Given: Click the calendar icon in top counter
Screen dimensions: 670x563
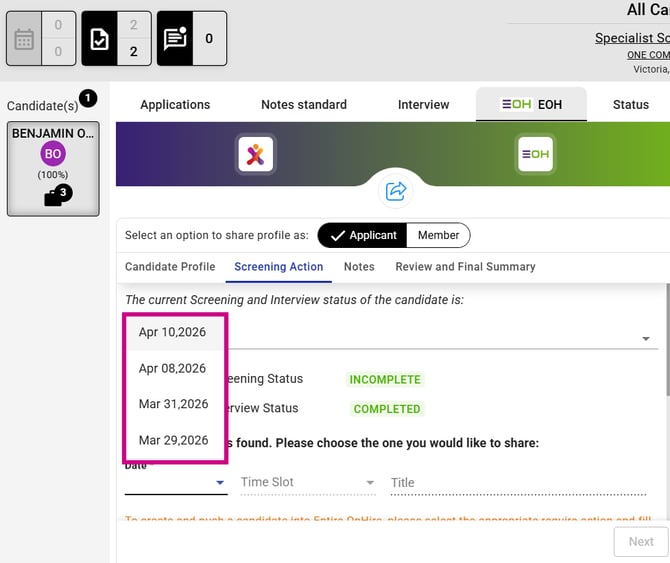Looking at the screenshot, I should point(25,39).
